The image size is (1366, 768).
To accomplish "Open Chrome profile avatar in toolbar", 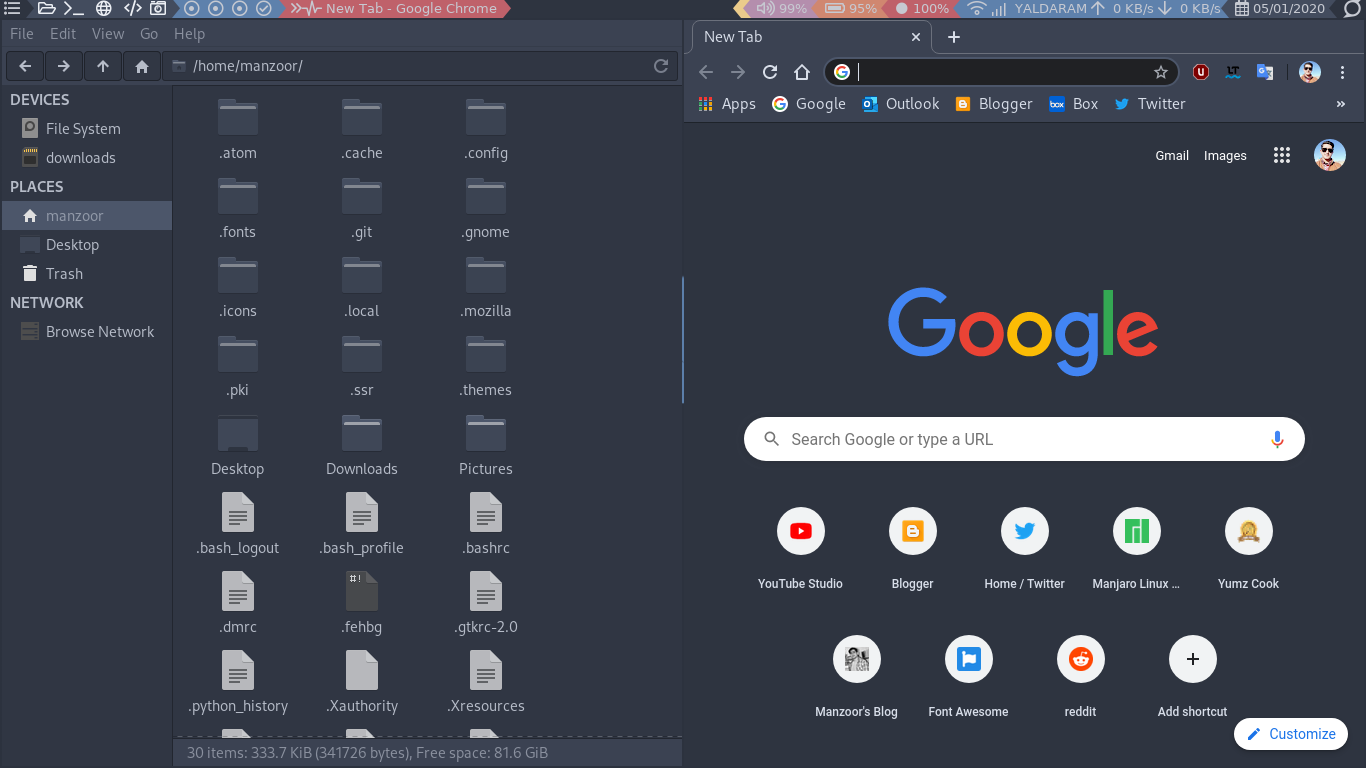I will tap(1310, 72).
